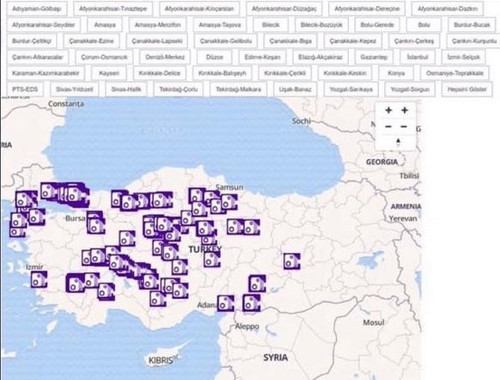Click the Kayseri button
This screenshot has height=380, width=500.
click(x=109, y=73)
